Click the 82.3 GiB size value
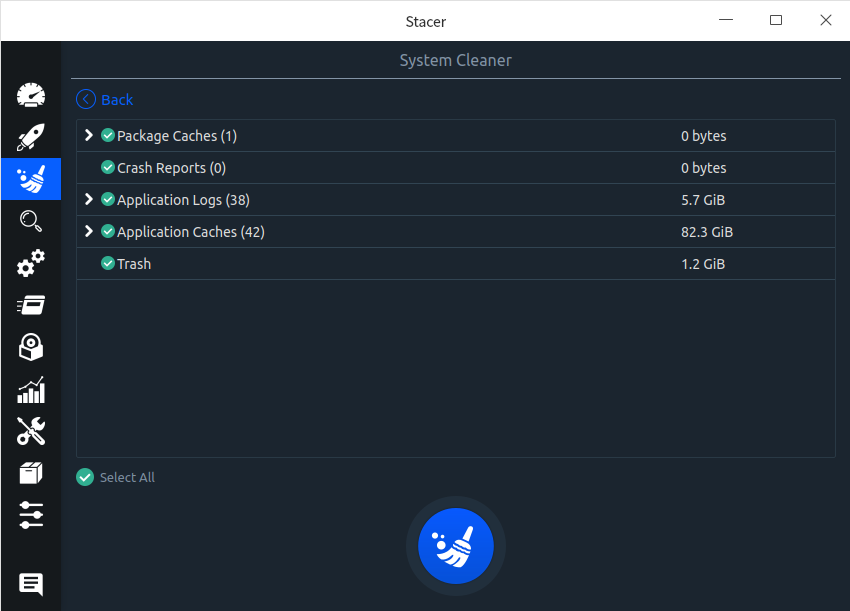850x611 pixels. (x=707, y=232)
